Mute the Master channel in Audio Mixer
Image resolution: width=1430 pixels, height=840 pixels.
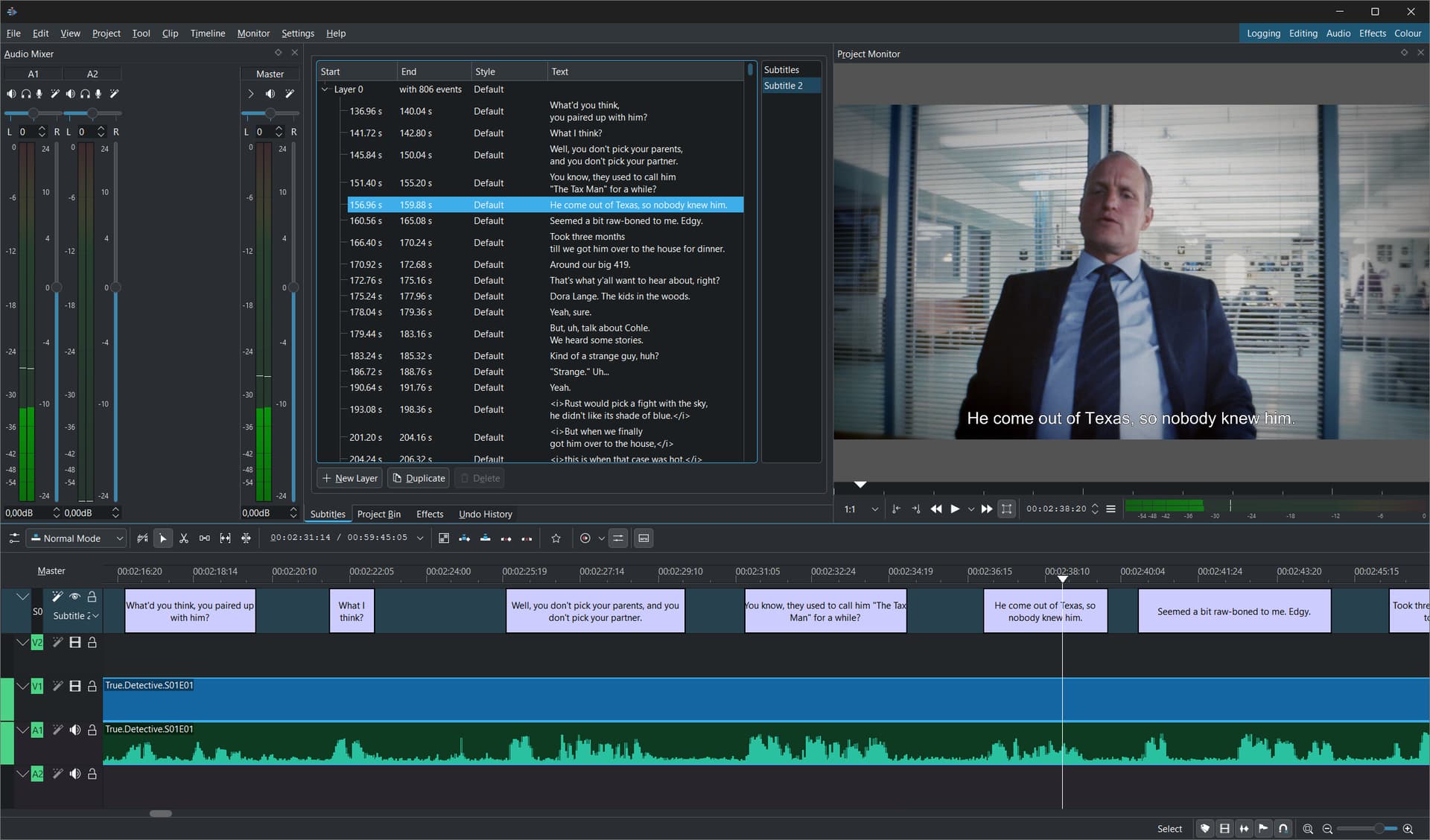[270, 94]
